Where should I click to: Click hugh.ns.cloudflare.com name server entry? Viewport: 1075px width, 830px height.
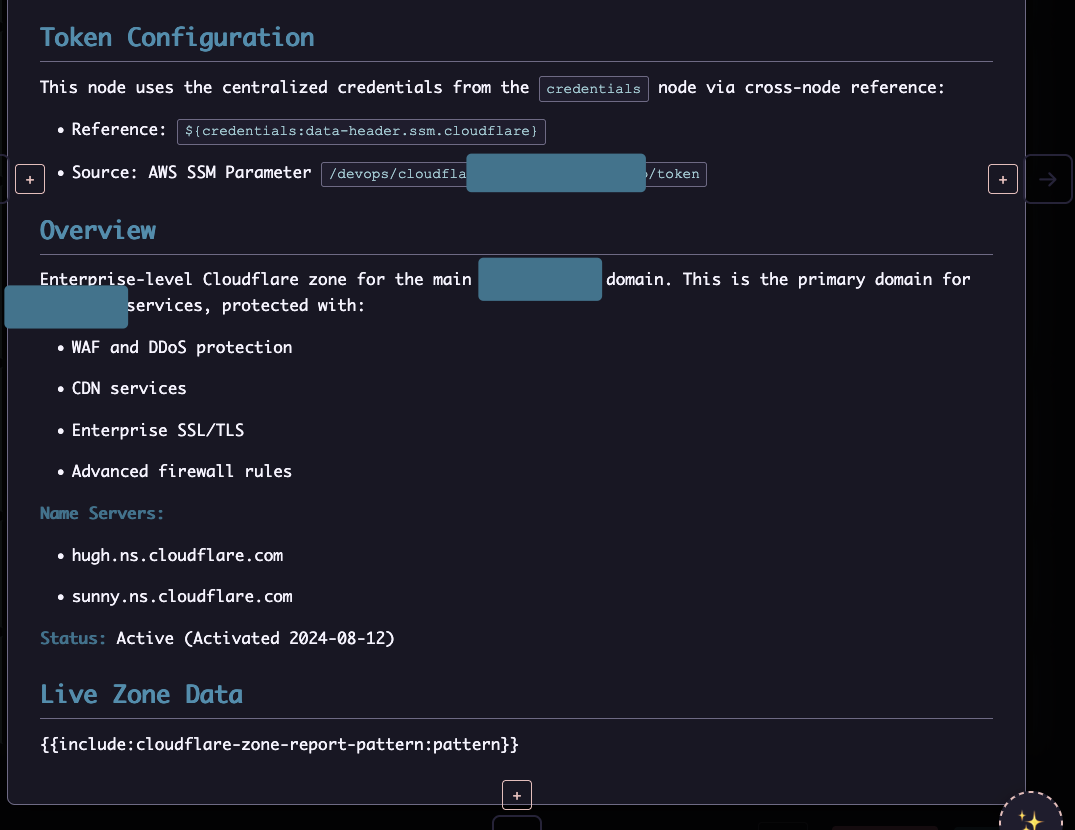[x=177, y=555]
